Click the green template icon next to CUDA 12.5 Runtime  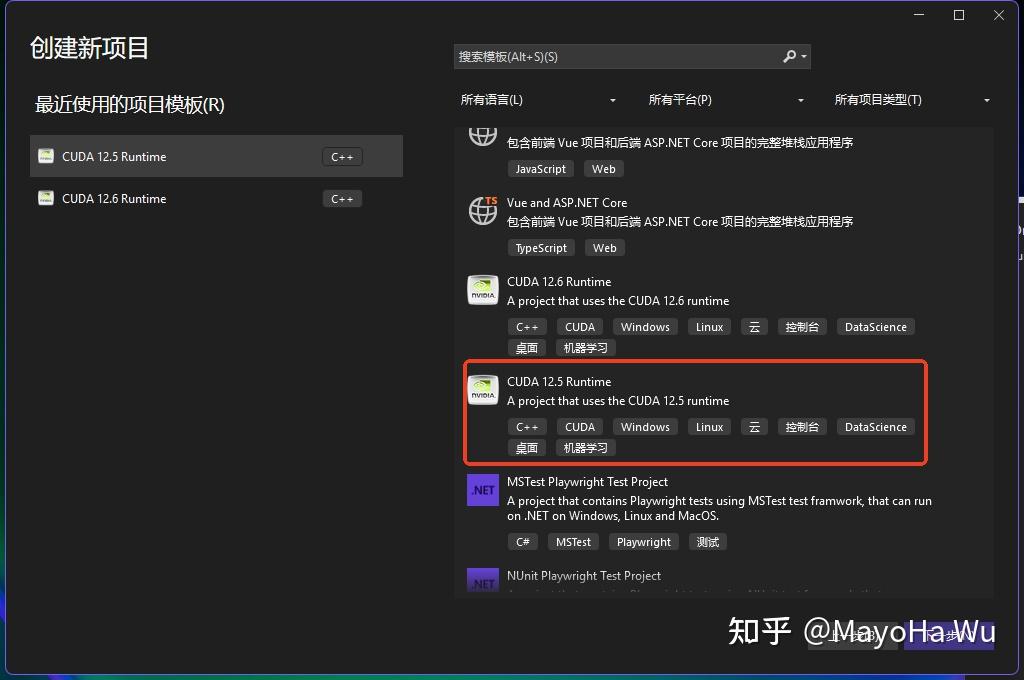45,156
